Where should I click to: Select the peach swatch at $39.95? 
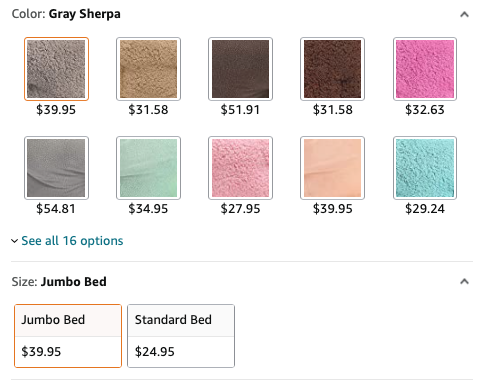click(x=332, y=168)
